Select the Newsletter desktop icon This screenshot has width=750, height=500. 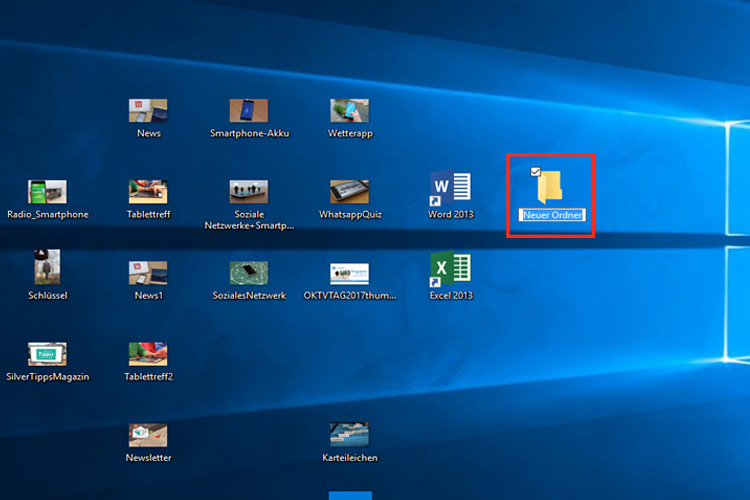(148, 435)
